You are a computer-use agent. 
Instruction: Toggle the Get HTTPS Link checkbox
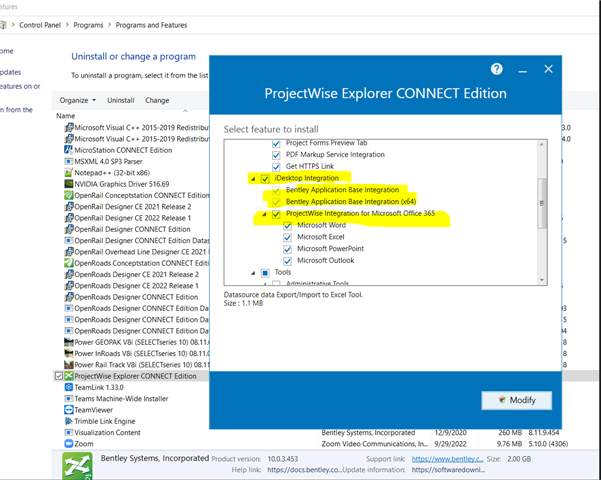click(x=276, y=167)
